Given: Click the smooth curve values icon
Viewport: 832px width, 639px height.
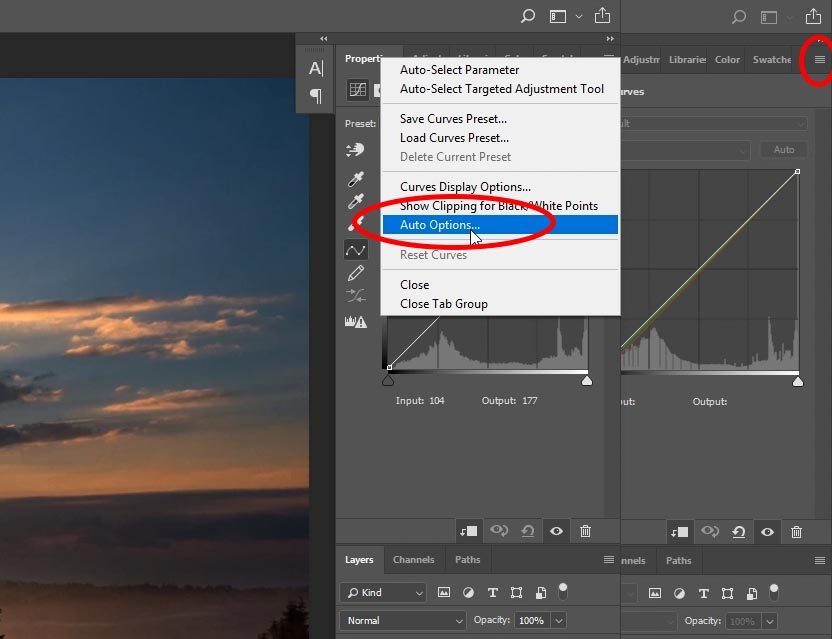Looking at the screenshot, I should tap(356, 296).
